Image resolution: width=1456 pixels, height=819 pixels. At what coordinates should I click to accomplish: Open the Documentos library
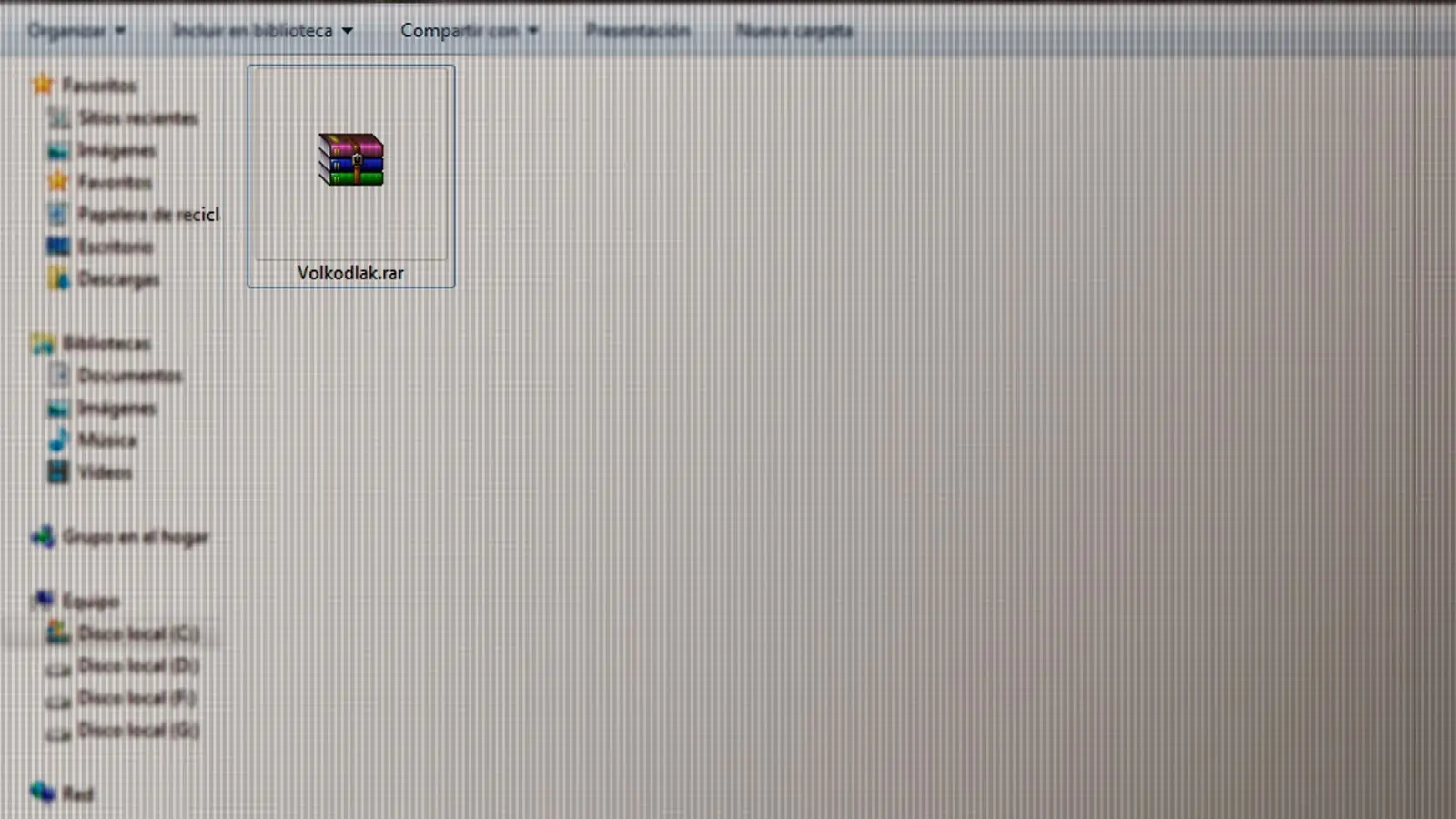[x=130, y=376]
